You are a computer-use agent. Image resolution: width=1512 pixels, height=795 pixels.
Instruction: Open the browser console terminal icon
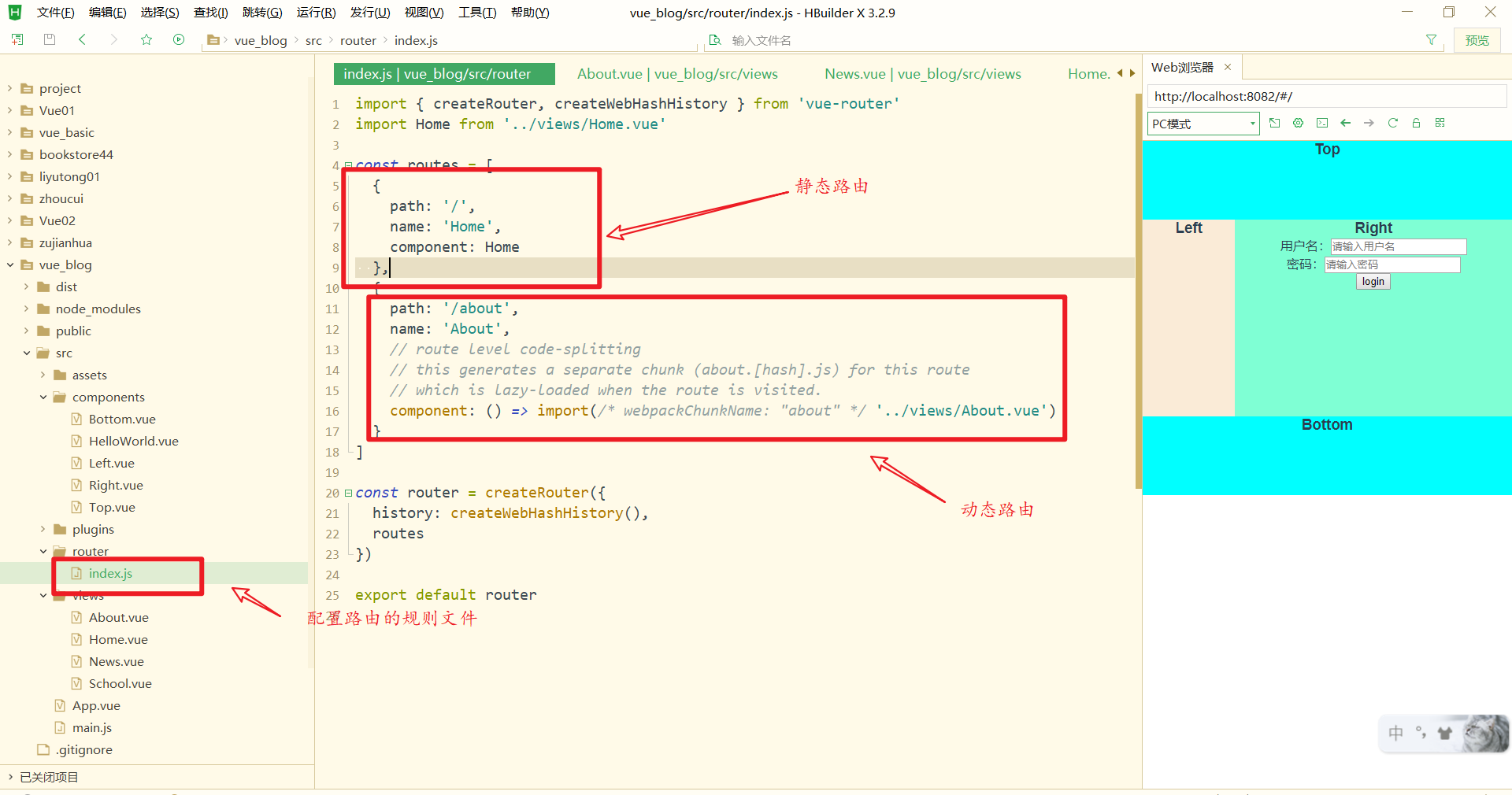point(1321,123)
